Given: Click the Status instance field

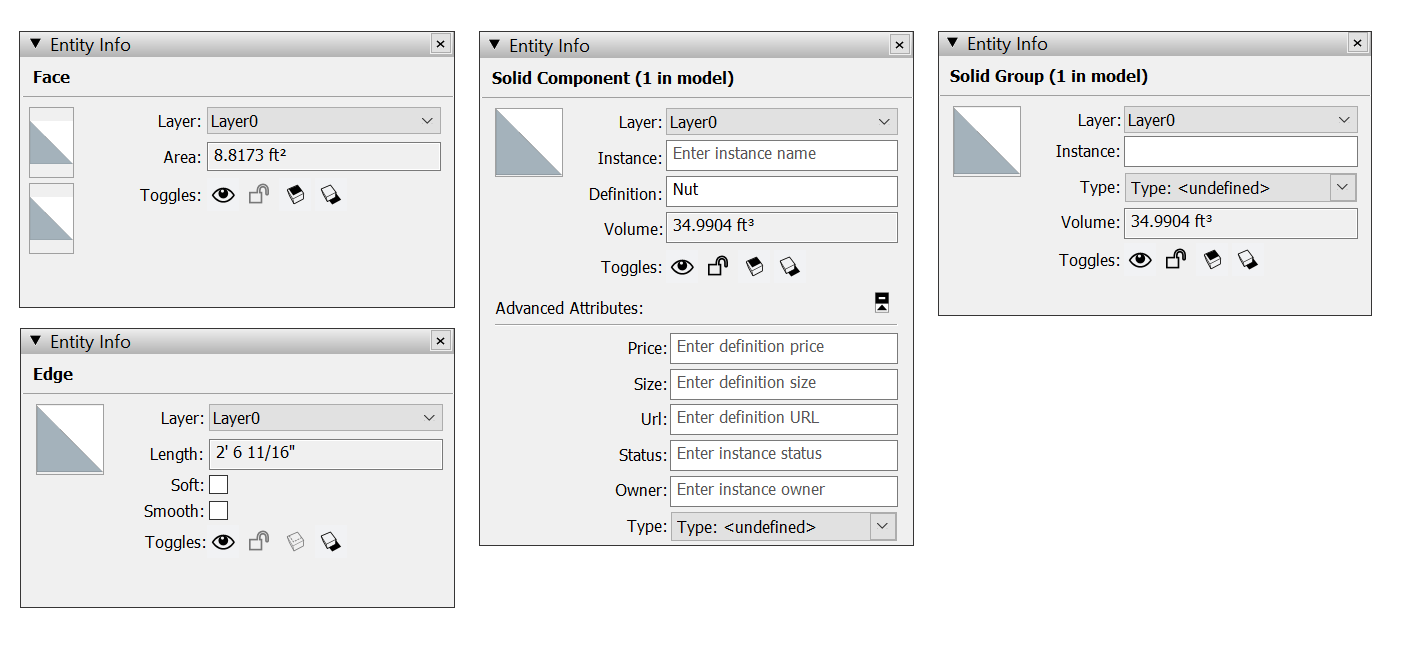Looking at the screenshot, I should 784,455.
